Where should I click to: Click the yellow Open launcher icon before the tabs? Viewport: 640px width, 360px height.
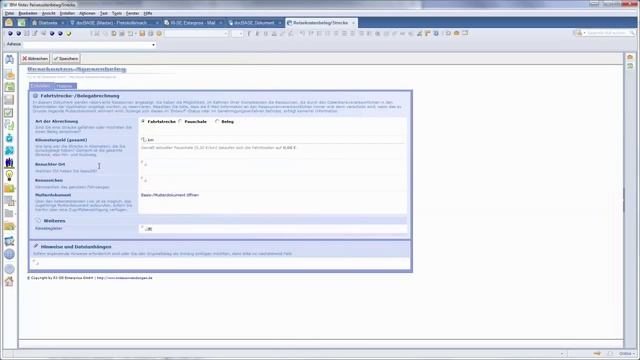[x=9, y=23]
